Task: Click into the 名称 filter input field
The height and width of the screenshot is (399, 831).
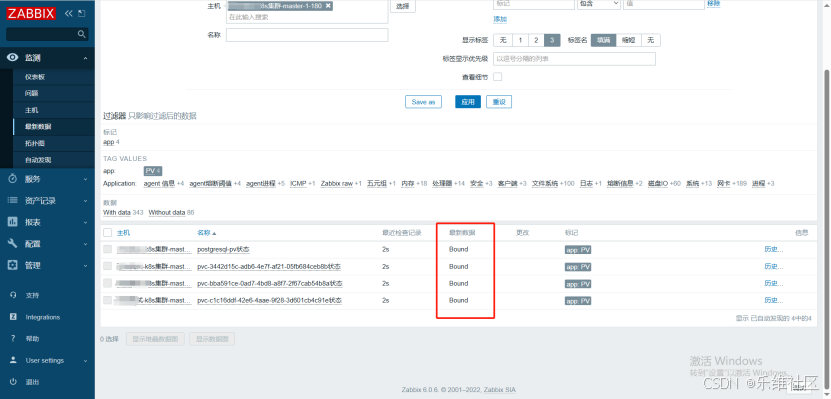Action: 307,35
